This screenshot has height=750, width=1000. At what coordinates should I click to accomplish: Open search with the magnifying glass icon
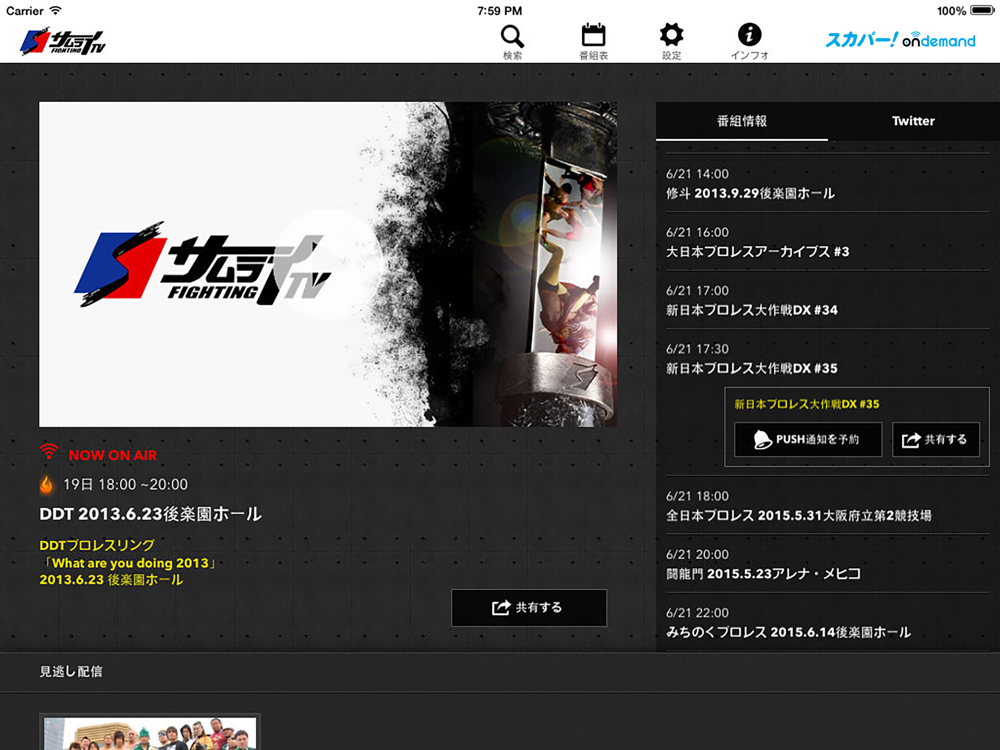point(512,41)
